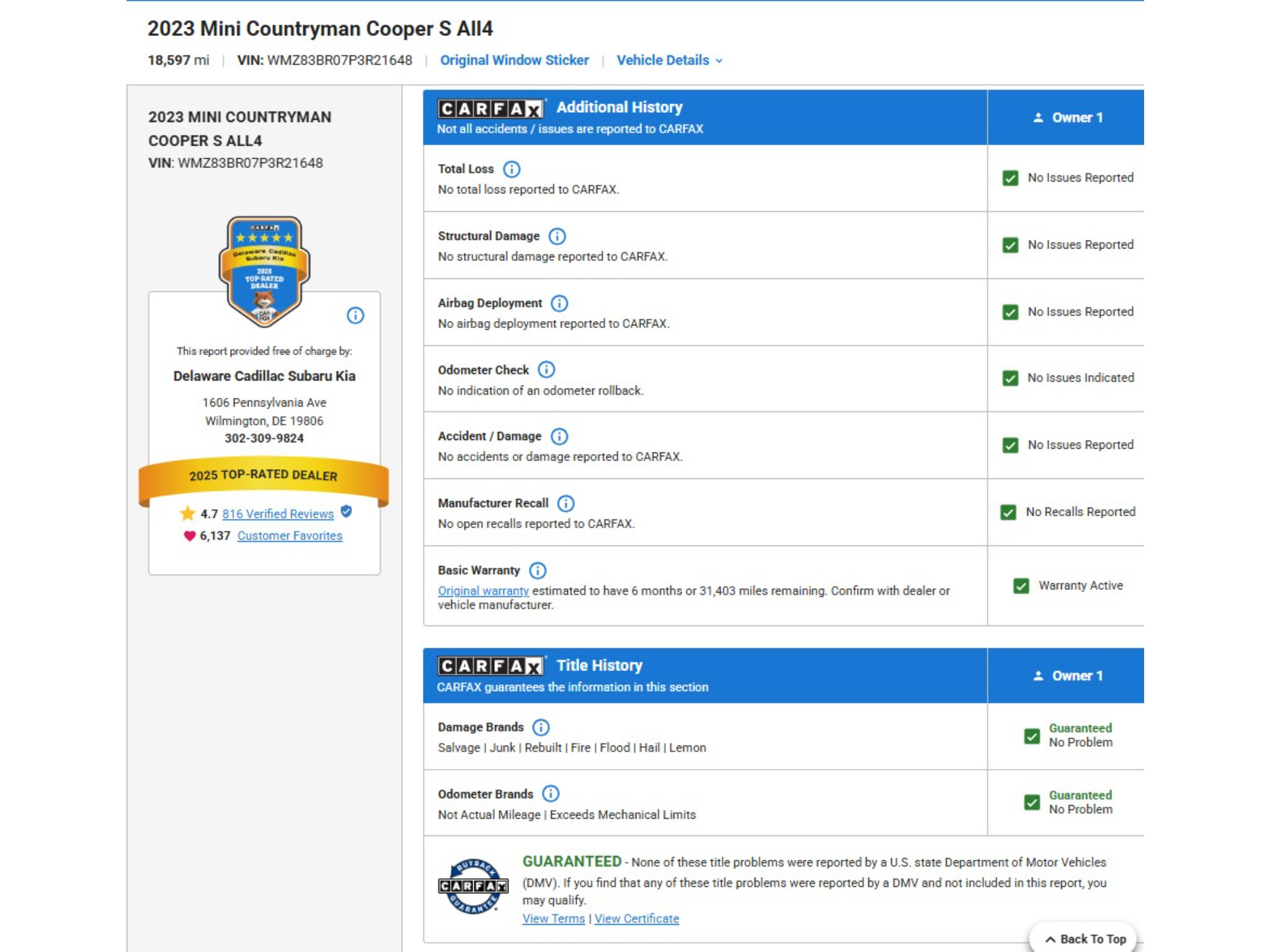The width and height of the screenshot is (1270, 952).
Task: Click the Warranty Active status text
Action: [x=1081, y=586]
